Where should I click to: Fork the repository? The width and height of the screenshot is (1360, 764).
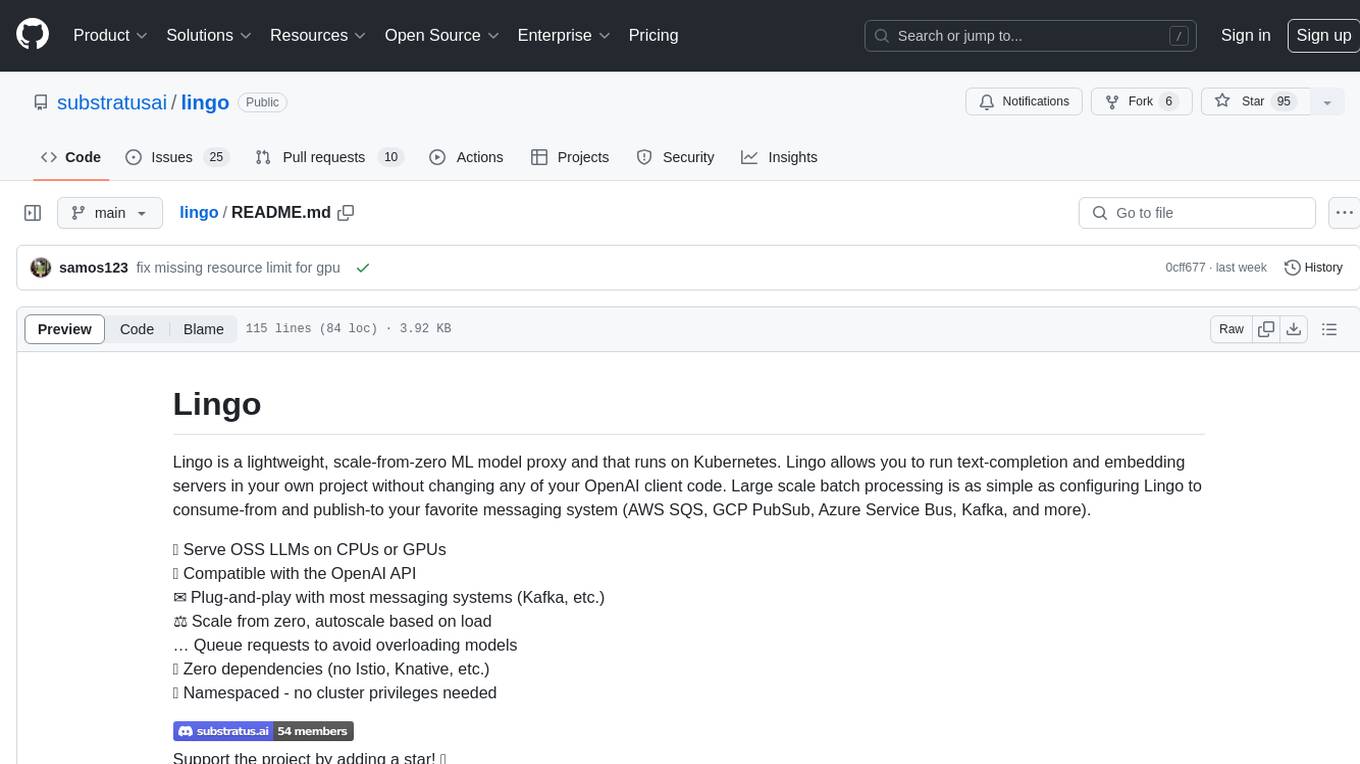(1140, 101)
